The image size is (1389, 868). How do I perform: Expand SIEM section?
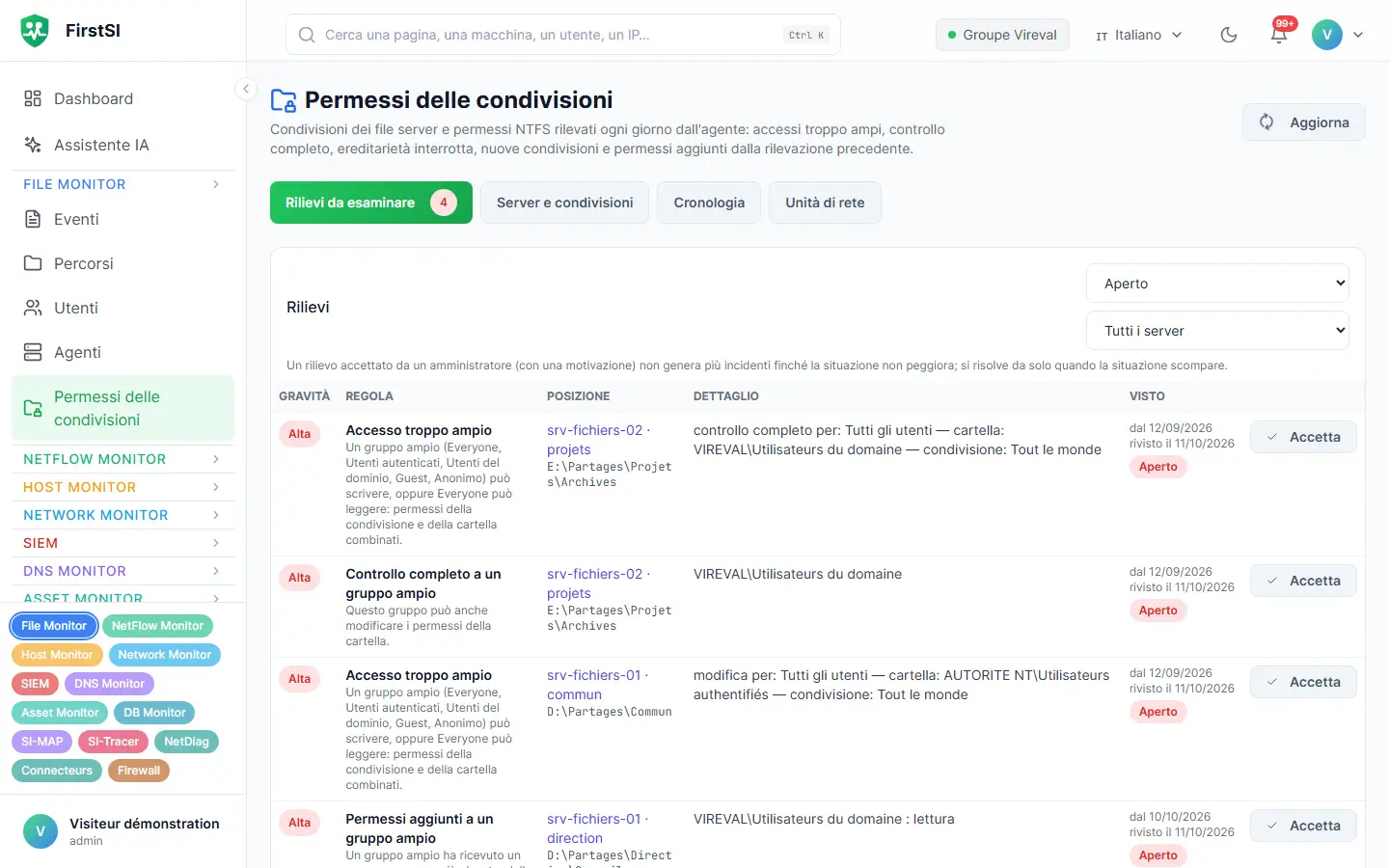click(x=123, y=543)
